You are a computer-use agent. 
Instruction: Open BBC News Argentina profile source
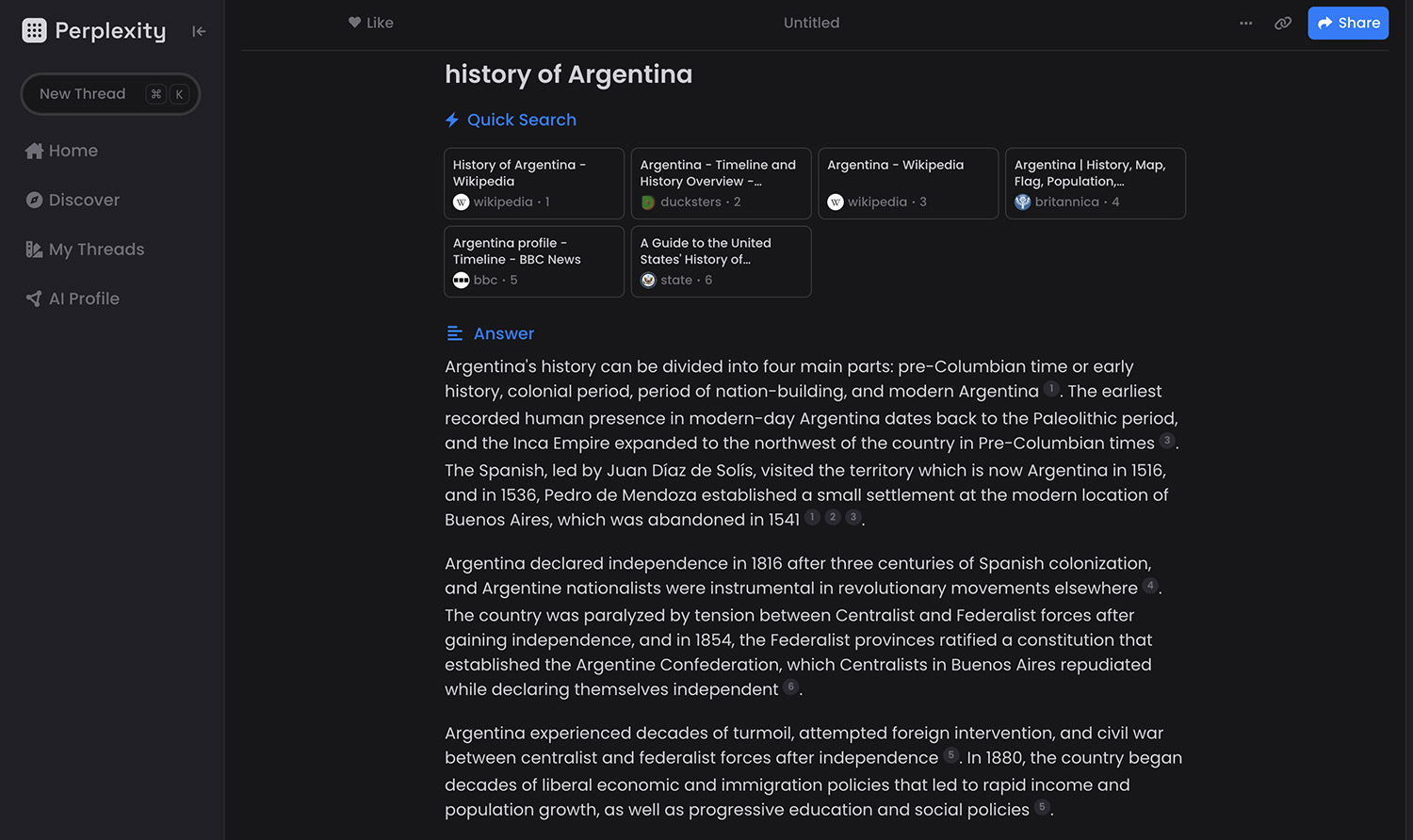534,262
